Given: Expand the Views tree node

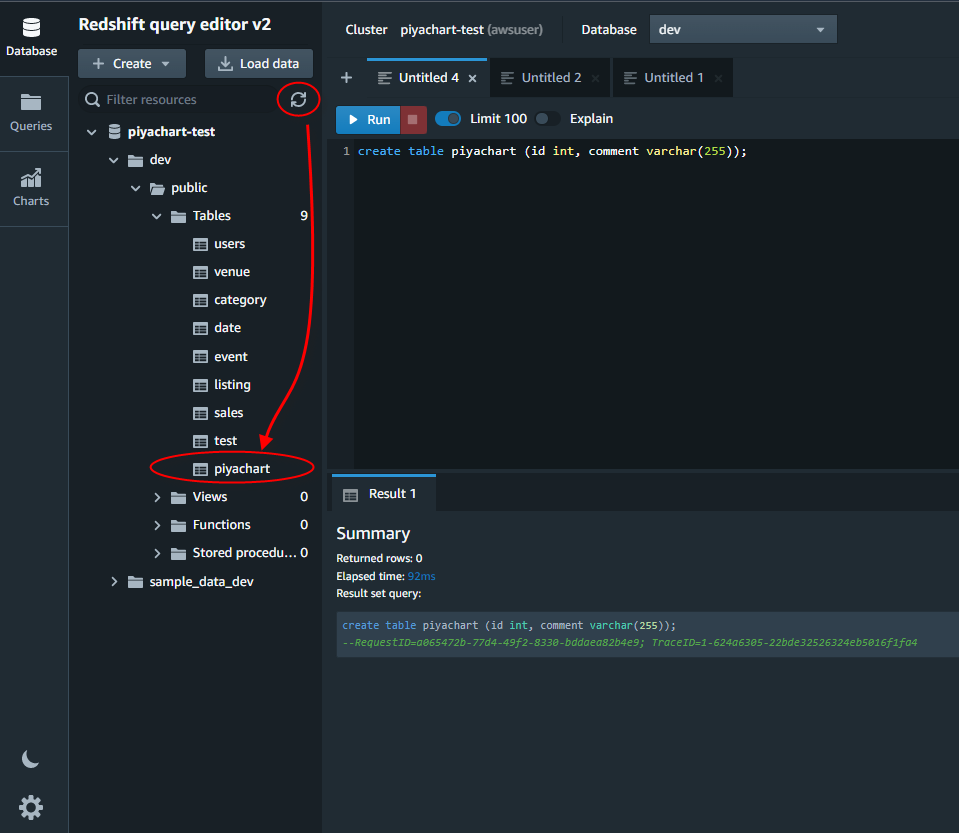Looking at the screenshot, I should coord(156,496).
